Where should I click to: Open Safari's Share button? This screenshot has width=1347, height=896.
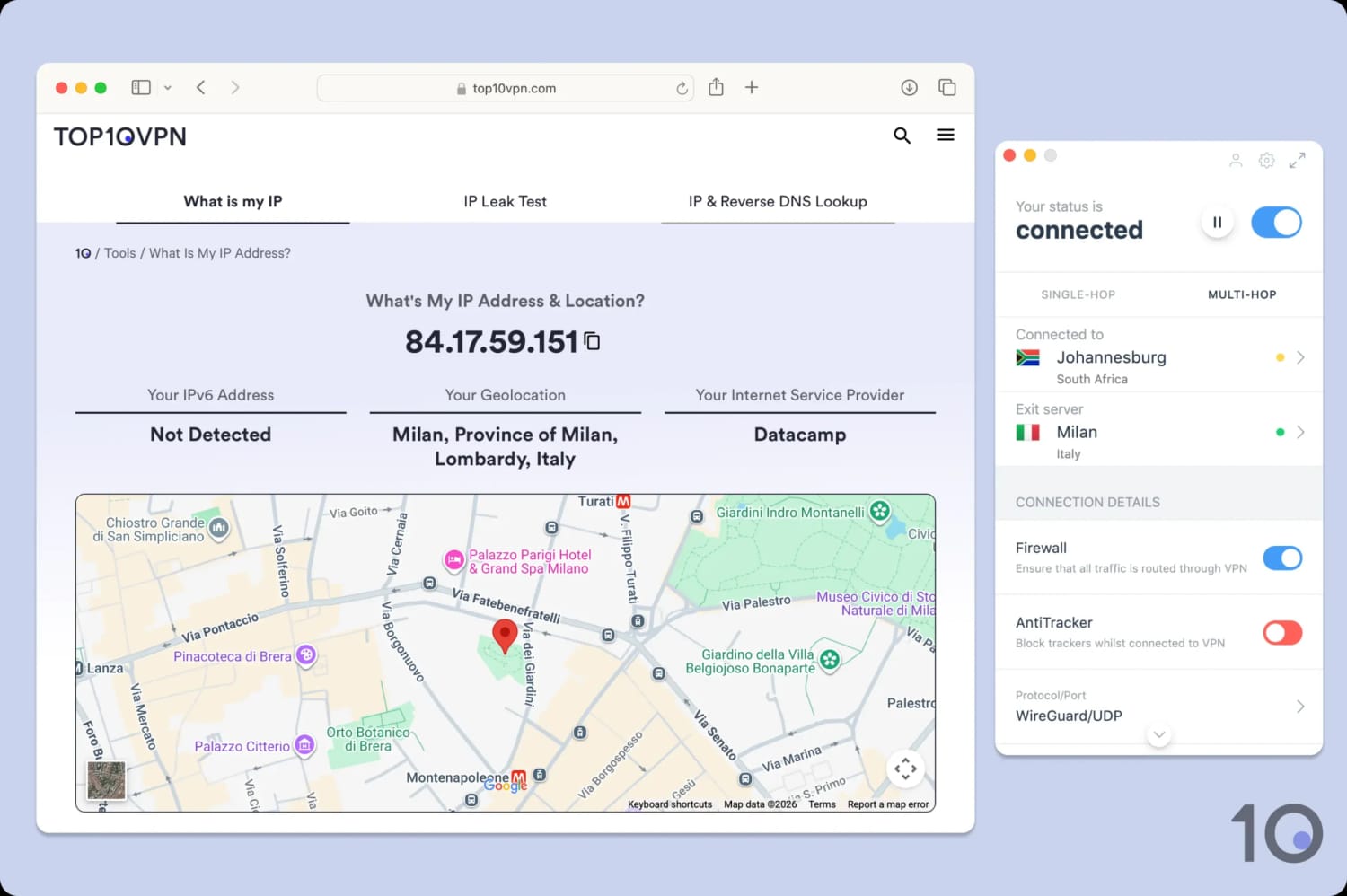(716, 87)
